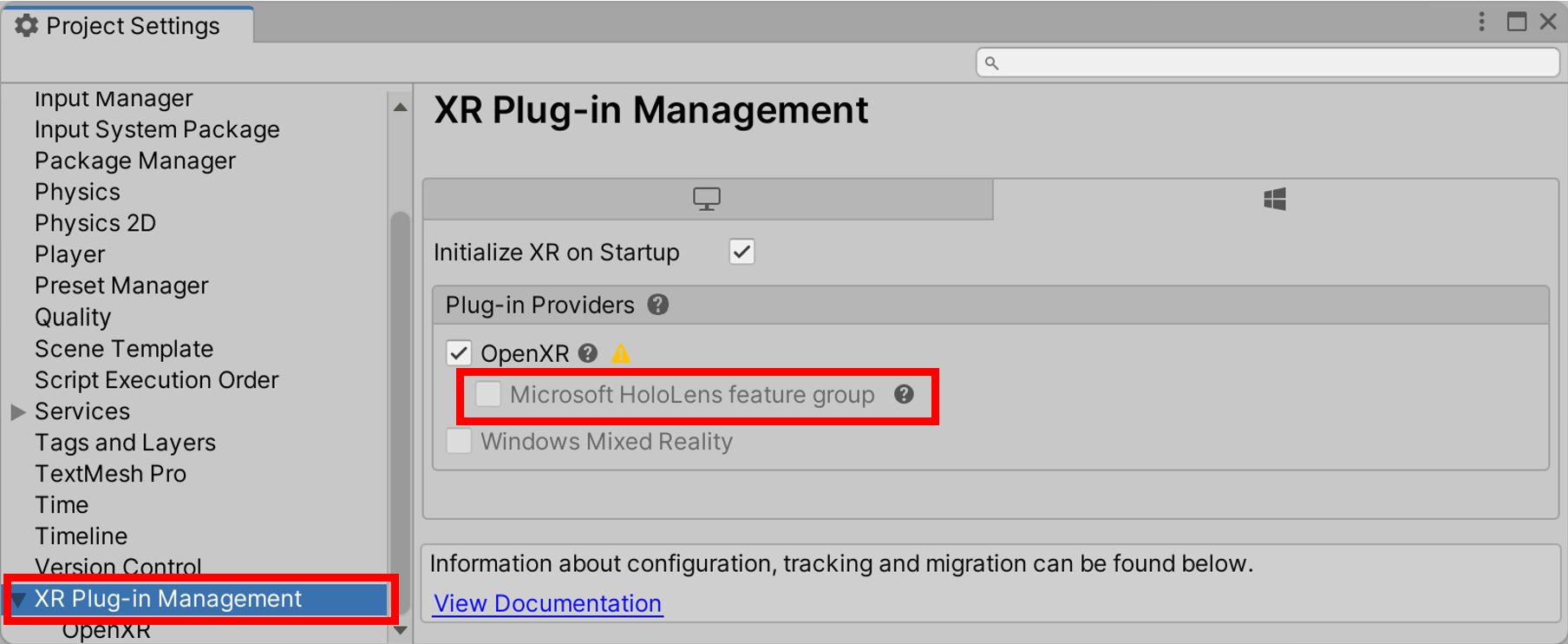Open the OpenXR help icon
1568x644 pixels.
point(588,353)
